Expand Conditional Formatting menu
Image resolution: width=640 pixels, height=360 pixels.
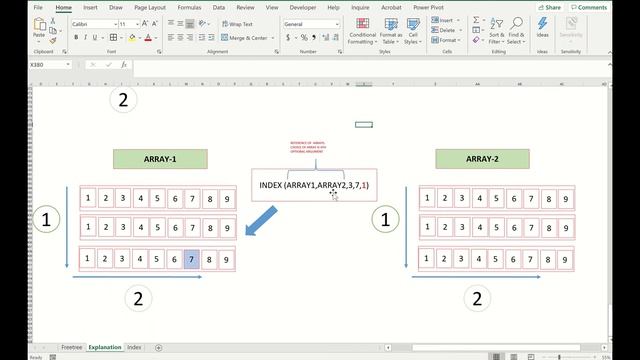click(362, 31)
